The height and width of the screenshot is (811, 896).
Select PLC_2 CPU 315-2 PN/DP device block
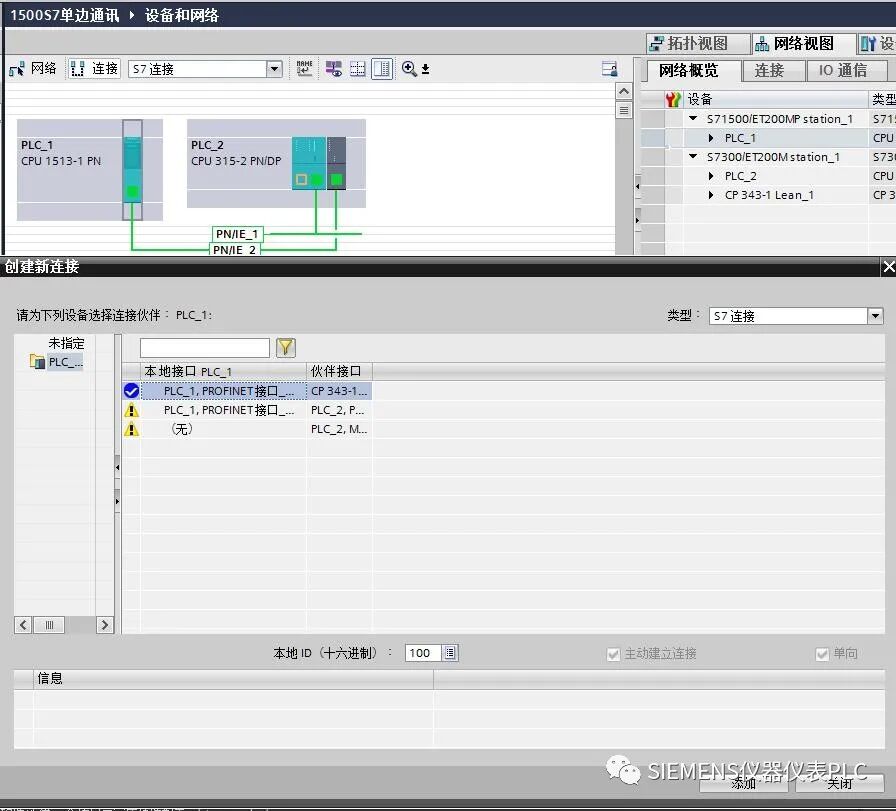(x=276, y=163)
